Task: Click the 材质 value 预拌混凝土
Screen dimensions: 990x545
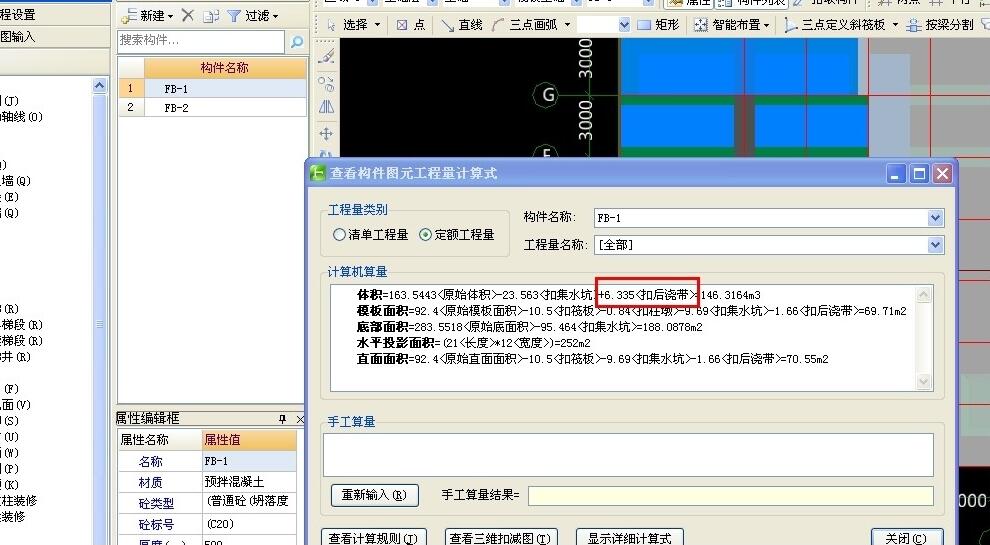Action: [x=249, y=482]
